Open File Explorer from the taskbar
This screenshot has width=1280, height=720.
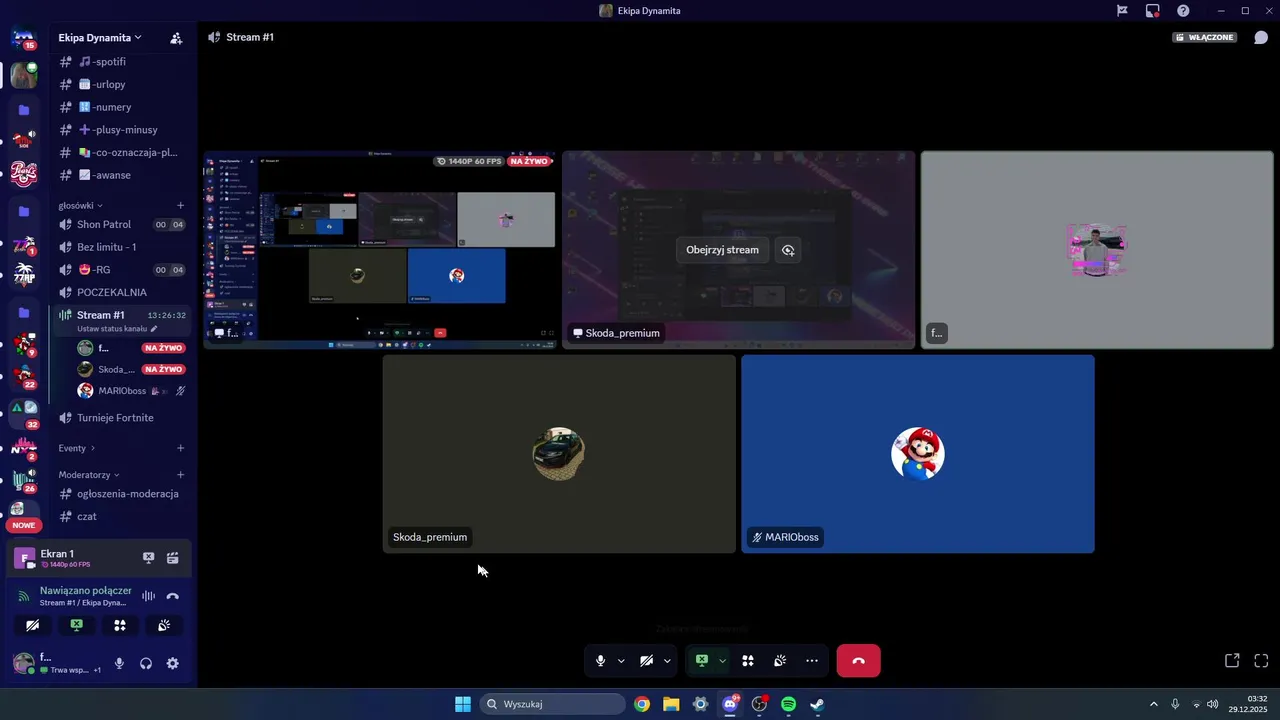click(x=671, y=704)
